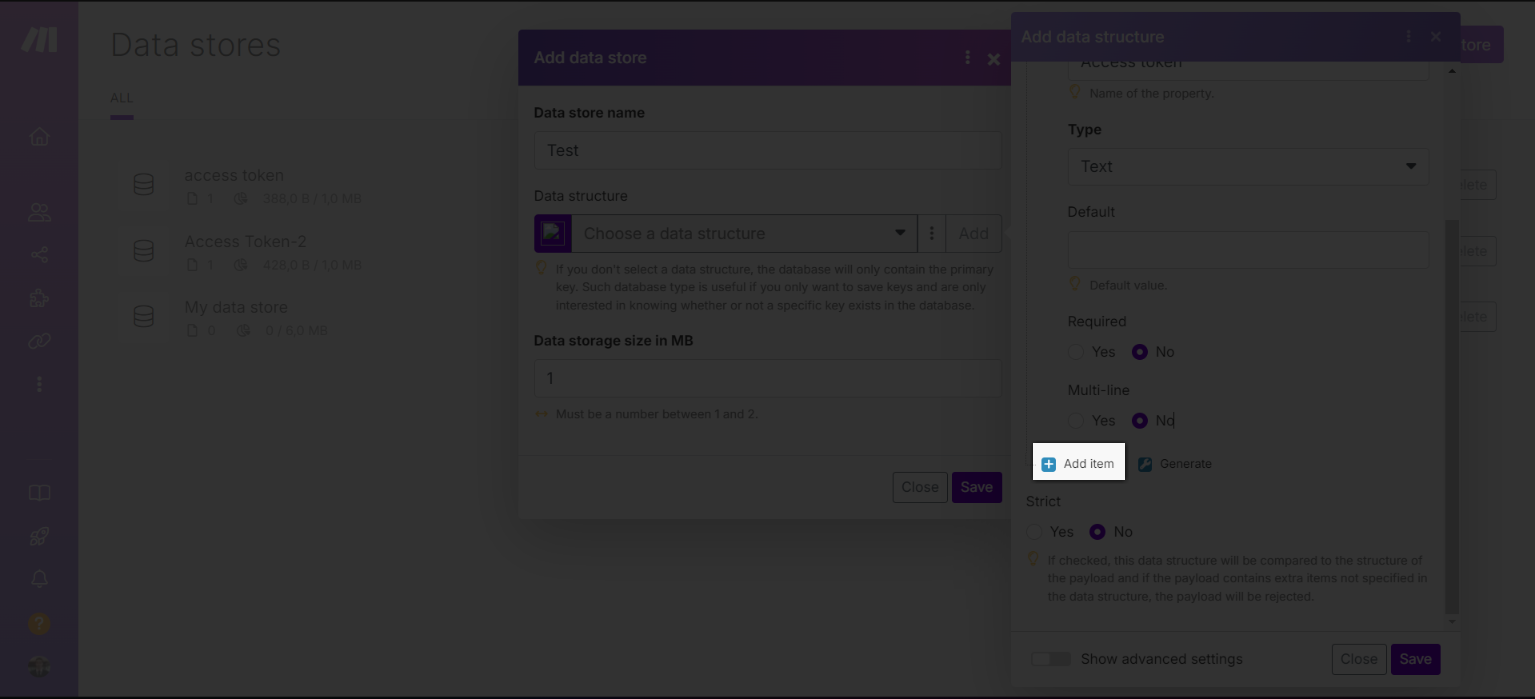Open data structure field options dots

(932, 233)
